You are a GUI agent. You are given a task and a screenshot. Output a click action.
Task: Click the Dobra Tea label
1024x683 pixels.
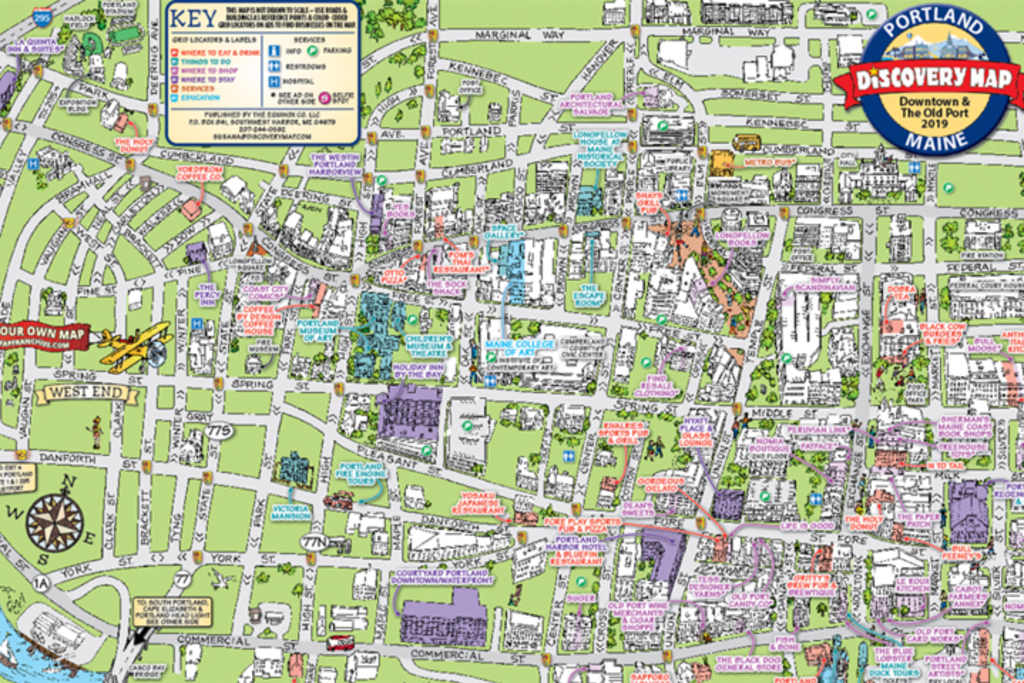click(901, 293)
